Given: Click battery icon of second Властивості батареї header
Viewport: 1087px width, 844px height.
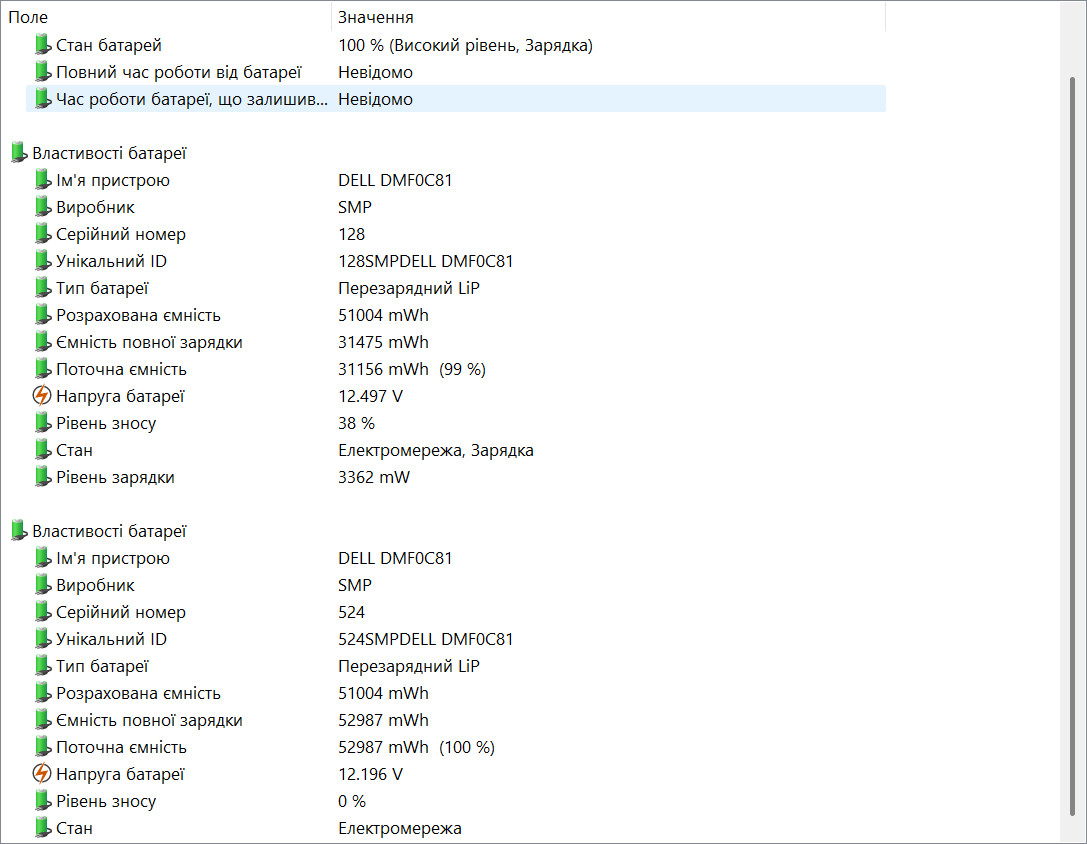Looking at the screenshot, I should pyautogui.click(x=19, y=531).
